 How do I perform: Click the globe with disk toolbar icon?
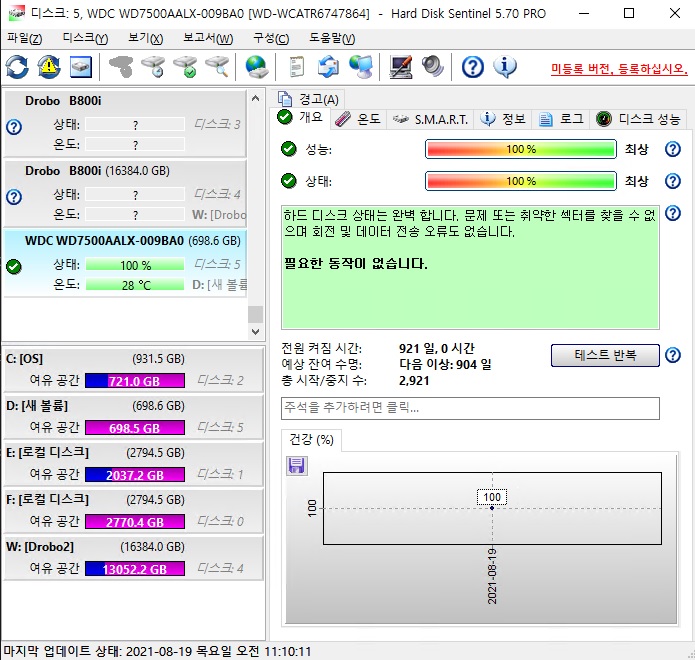[257, 67]
